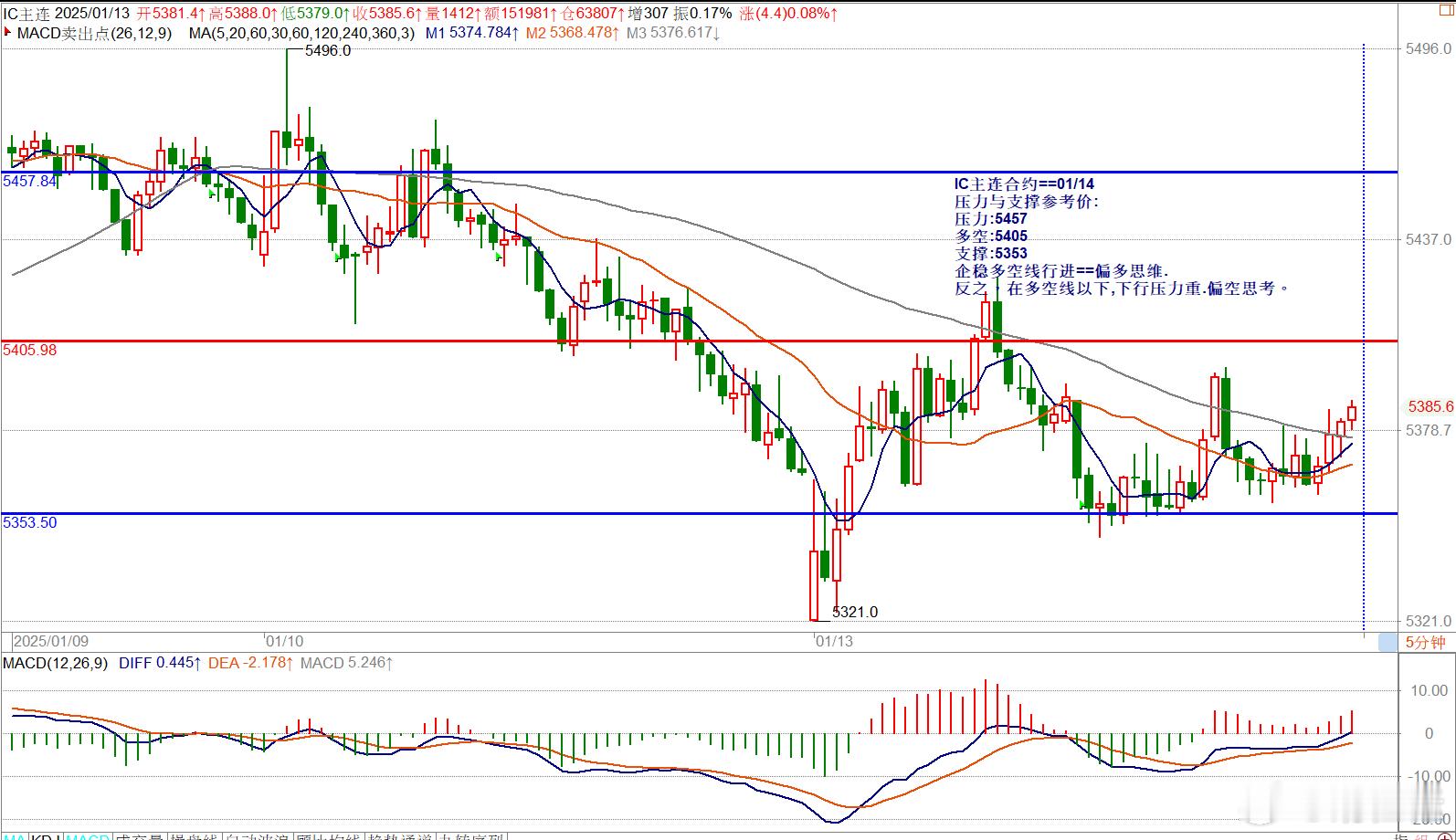Click the 5385.6 current price tag
The width and height of the screenshot is (1456, 840).
[1430, 406]
